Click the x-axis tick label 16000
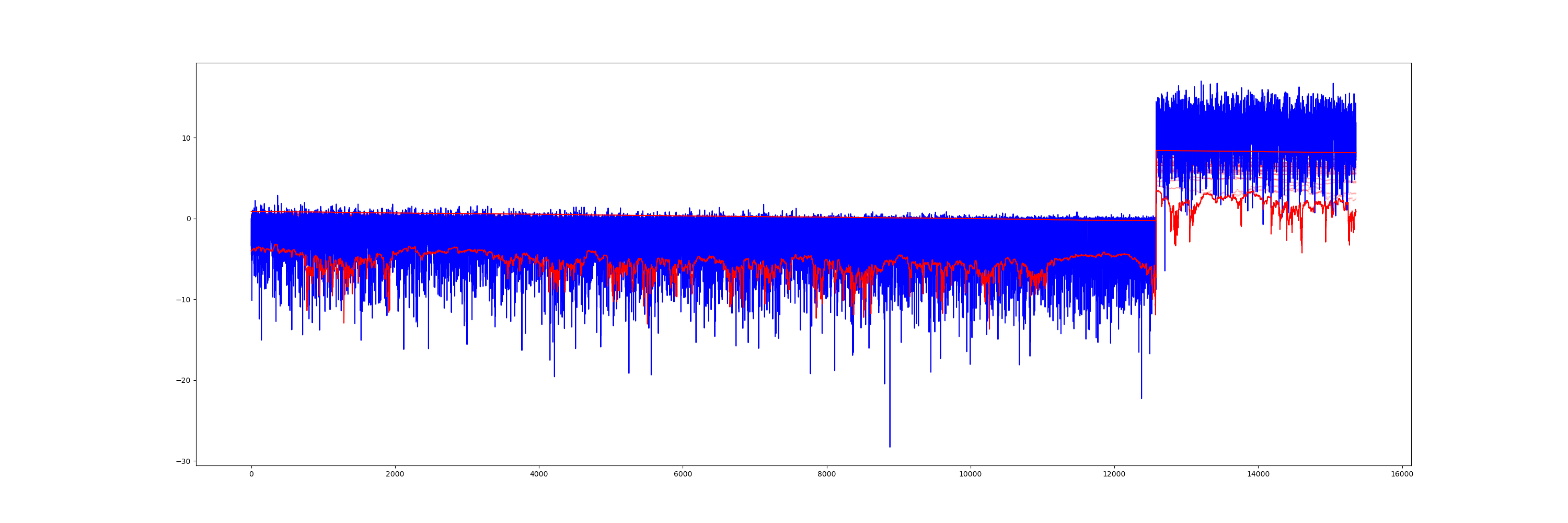Viewport: 1568px width, 523px height. [x=1402, y=474]
